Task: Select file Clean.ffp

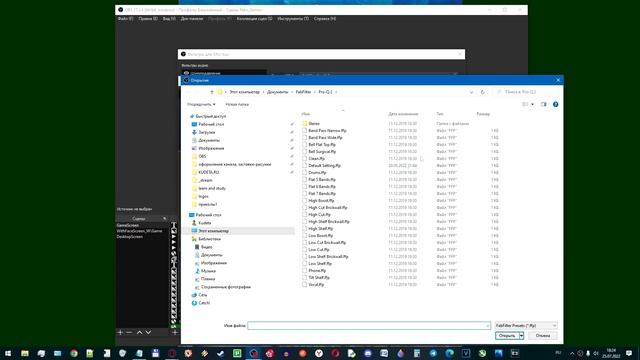Action: pyautogui.click(x=316, y=158)
